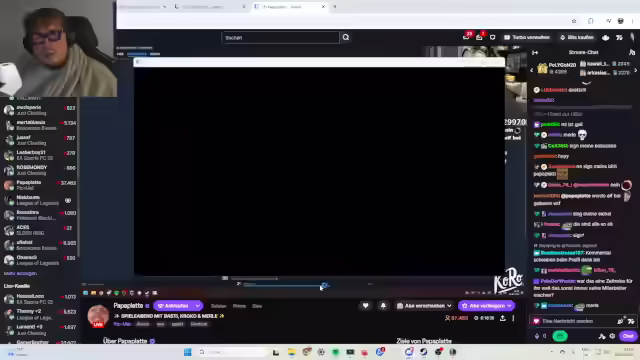This screenshot has height=360, width=640.
Task: Click the user avatar in Twitch header
Action: (632, 37)
